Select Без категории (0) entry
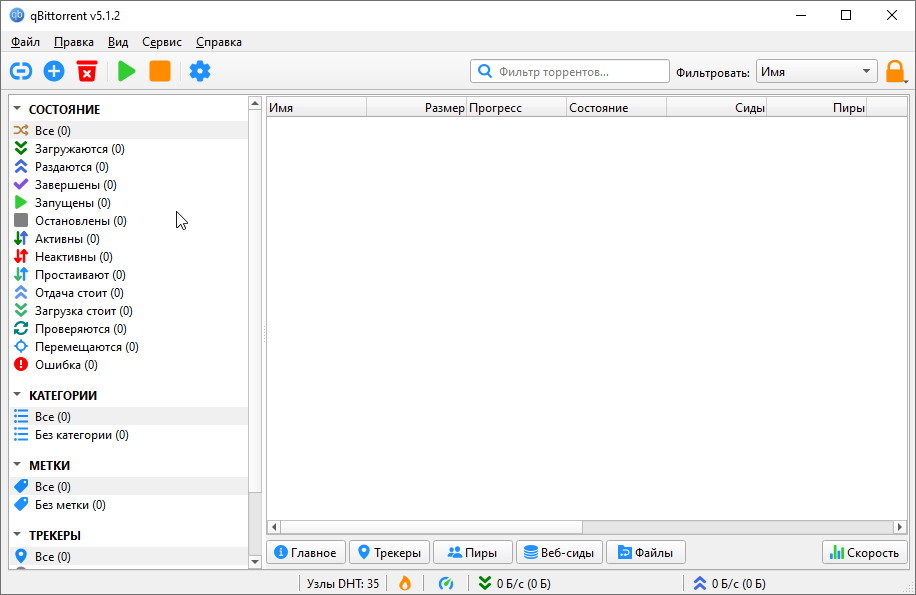This screenshot has height=595, width=916. click(x=129, y=435)
